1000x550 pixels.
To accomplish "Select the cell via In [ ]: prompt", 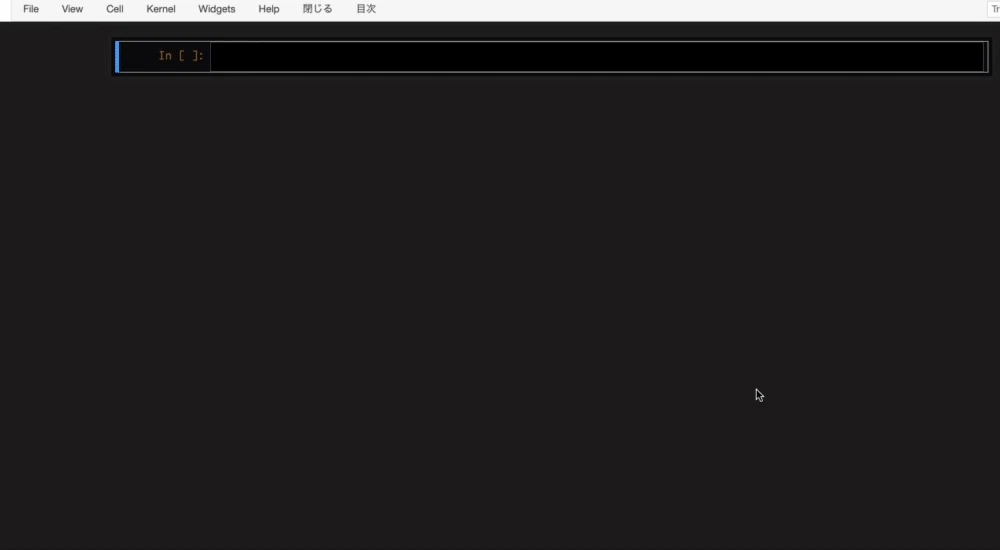I will [x=181, y=56].
